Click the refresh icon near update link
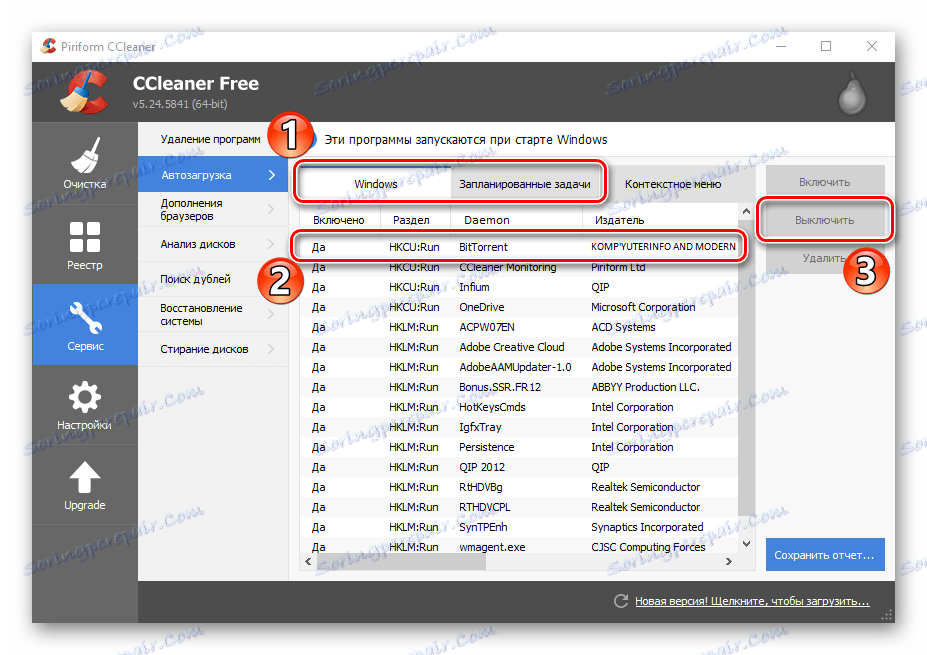927x655 pixels. pyautogui.click(x=621, y=601)
